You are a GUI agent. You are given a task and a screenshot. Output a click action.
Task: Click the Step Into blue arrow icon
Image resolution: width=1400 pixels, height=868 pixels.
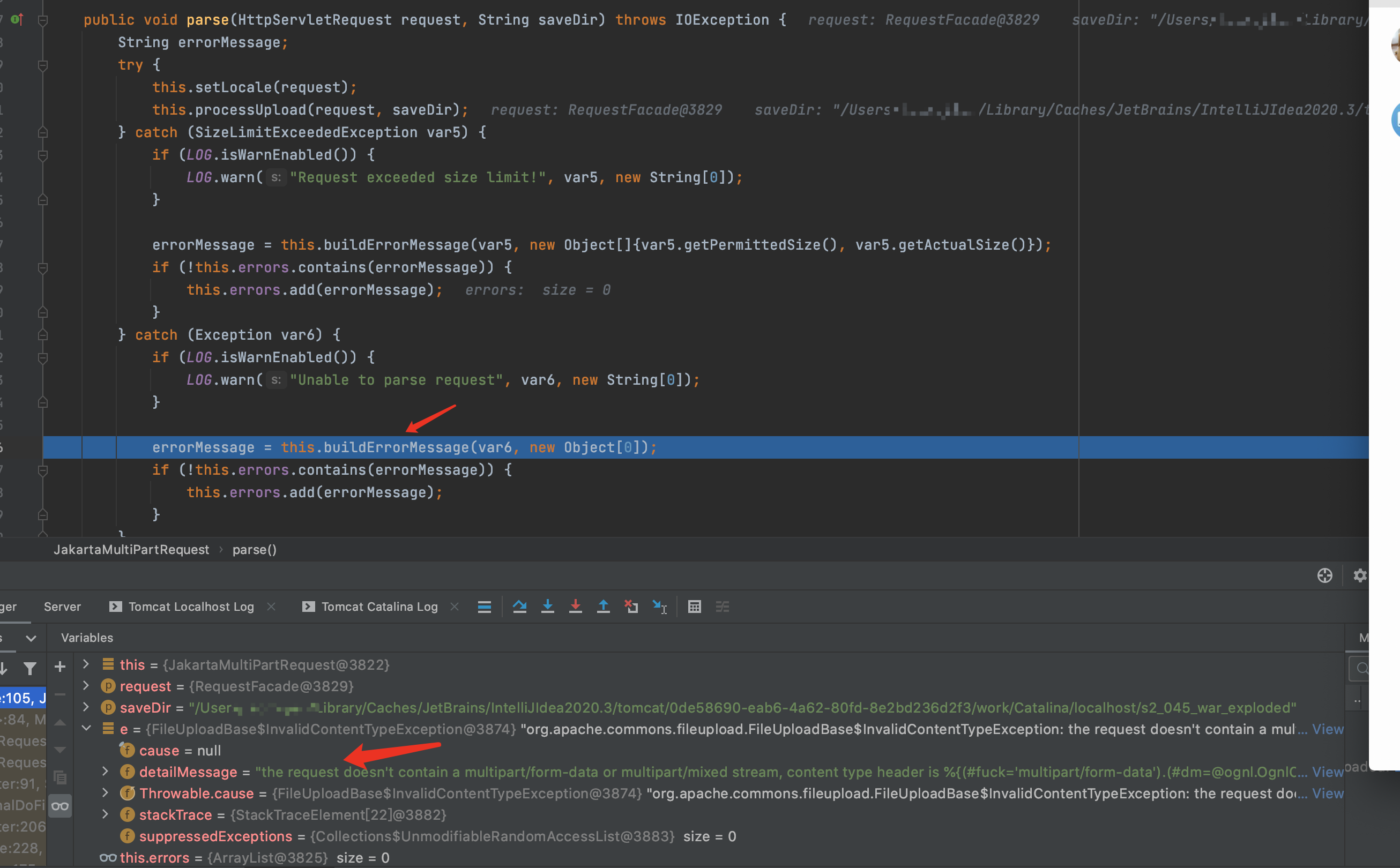[x=548, y=607]
